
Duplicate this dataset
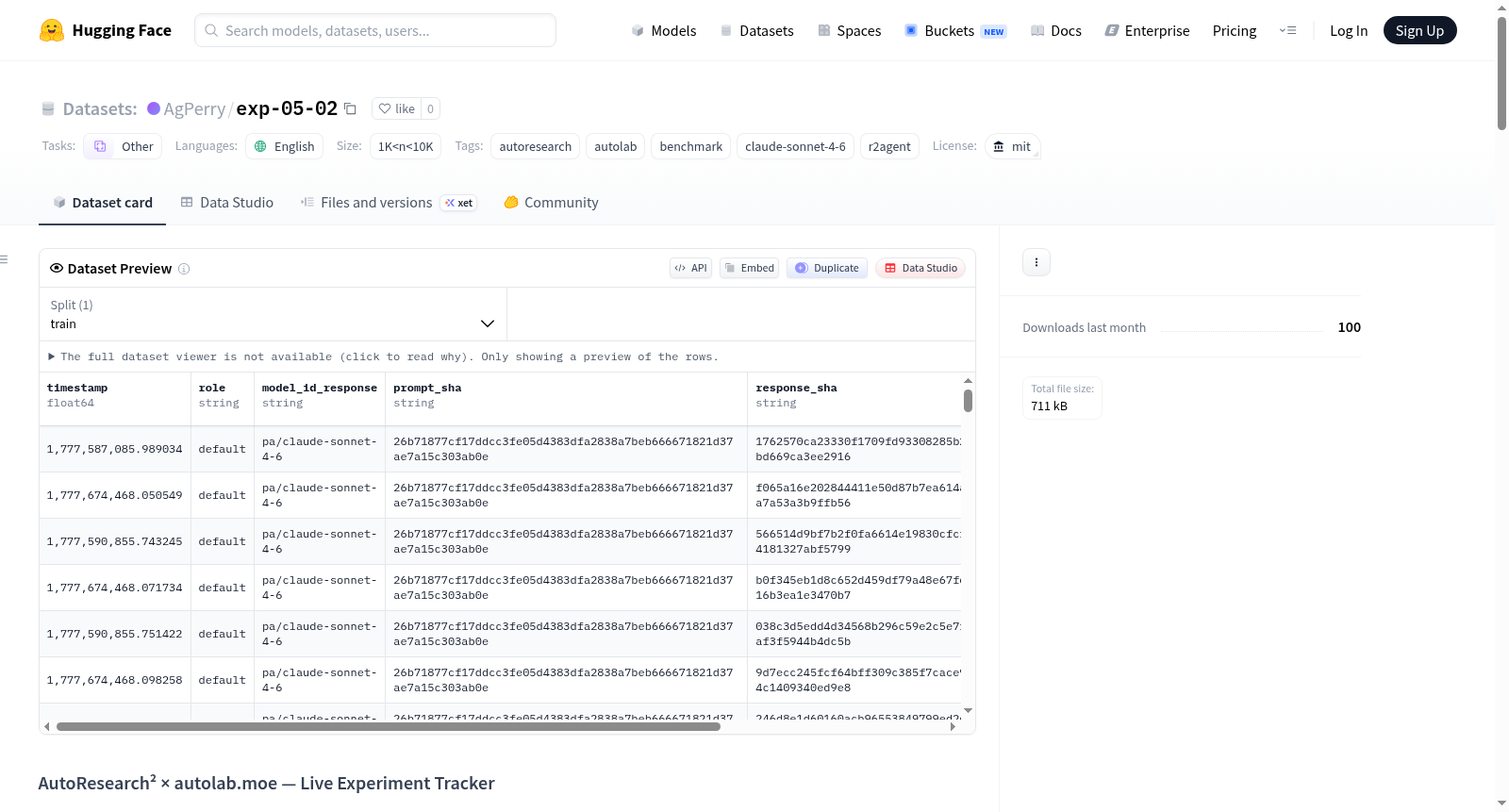[827, 268]
